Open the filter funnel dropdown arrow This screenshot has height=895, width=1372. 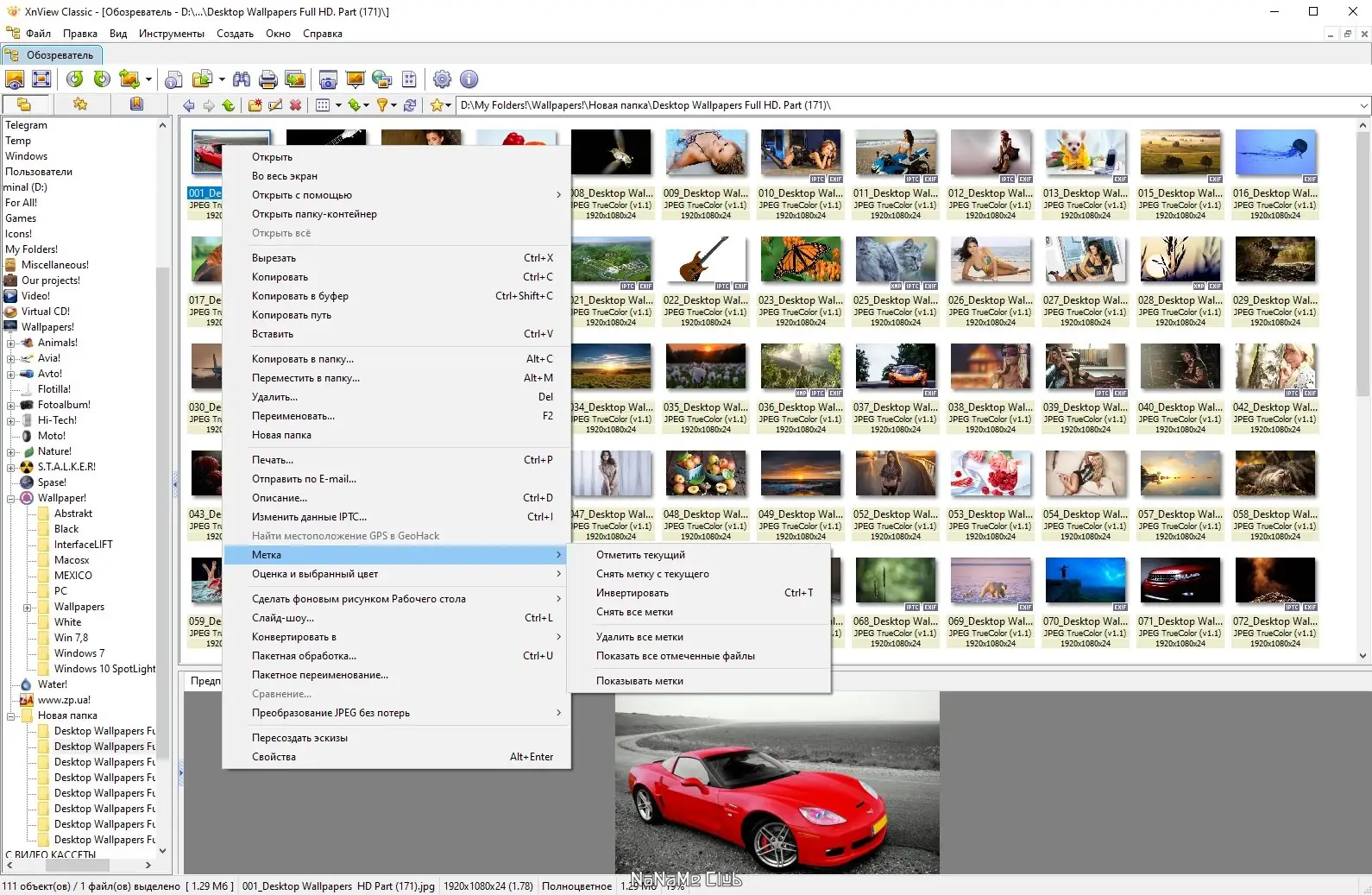point(394,105)
